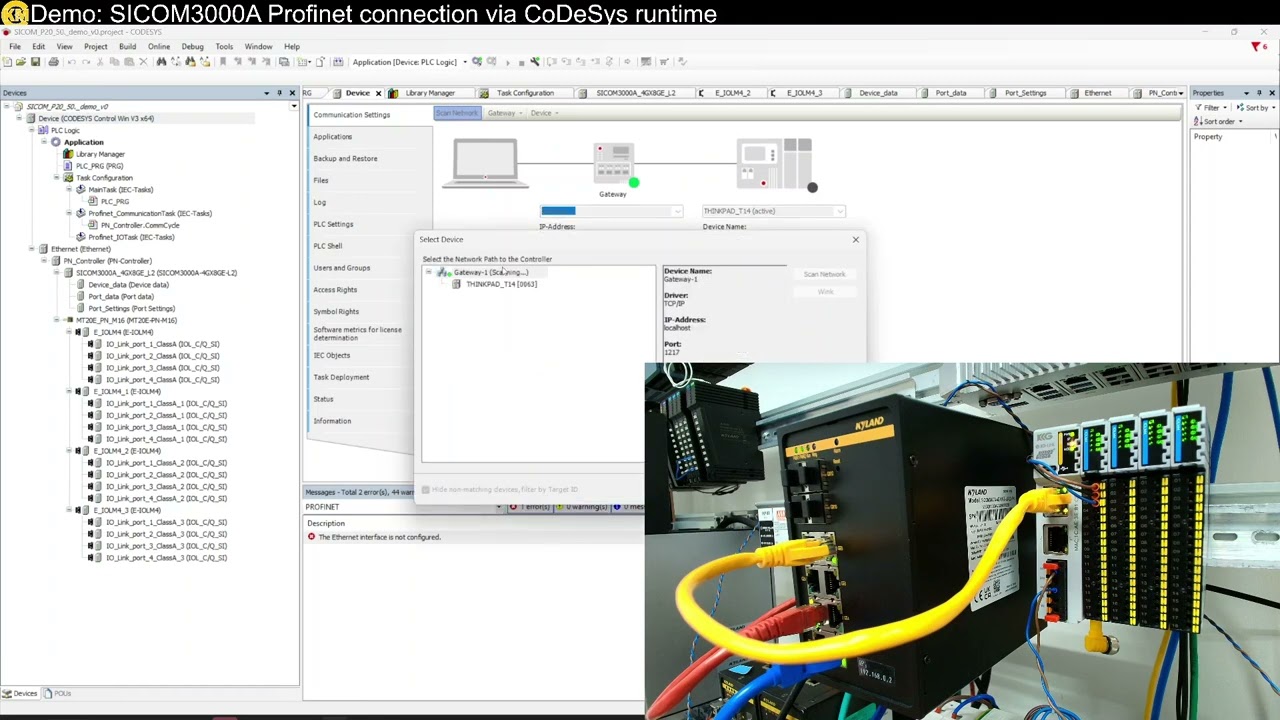
Task: Select PN_Controller.CommCycle tree item
Action: [x=140, y=225]
